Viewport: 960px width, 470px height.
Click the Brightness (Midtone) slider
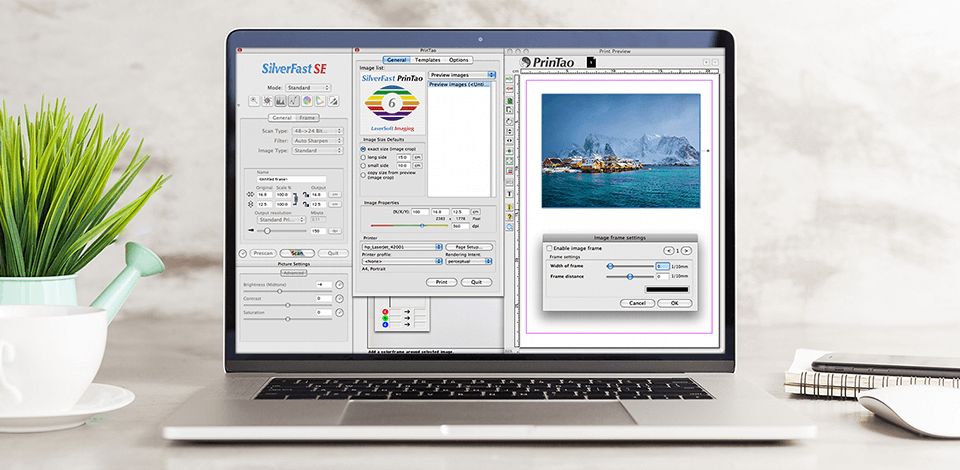(288, 291)
